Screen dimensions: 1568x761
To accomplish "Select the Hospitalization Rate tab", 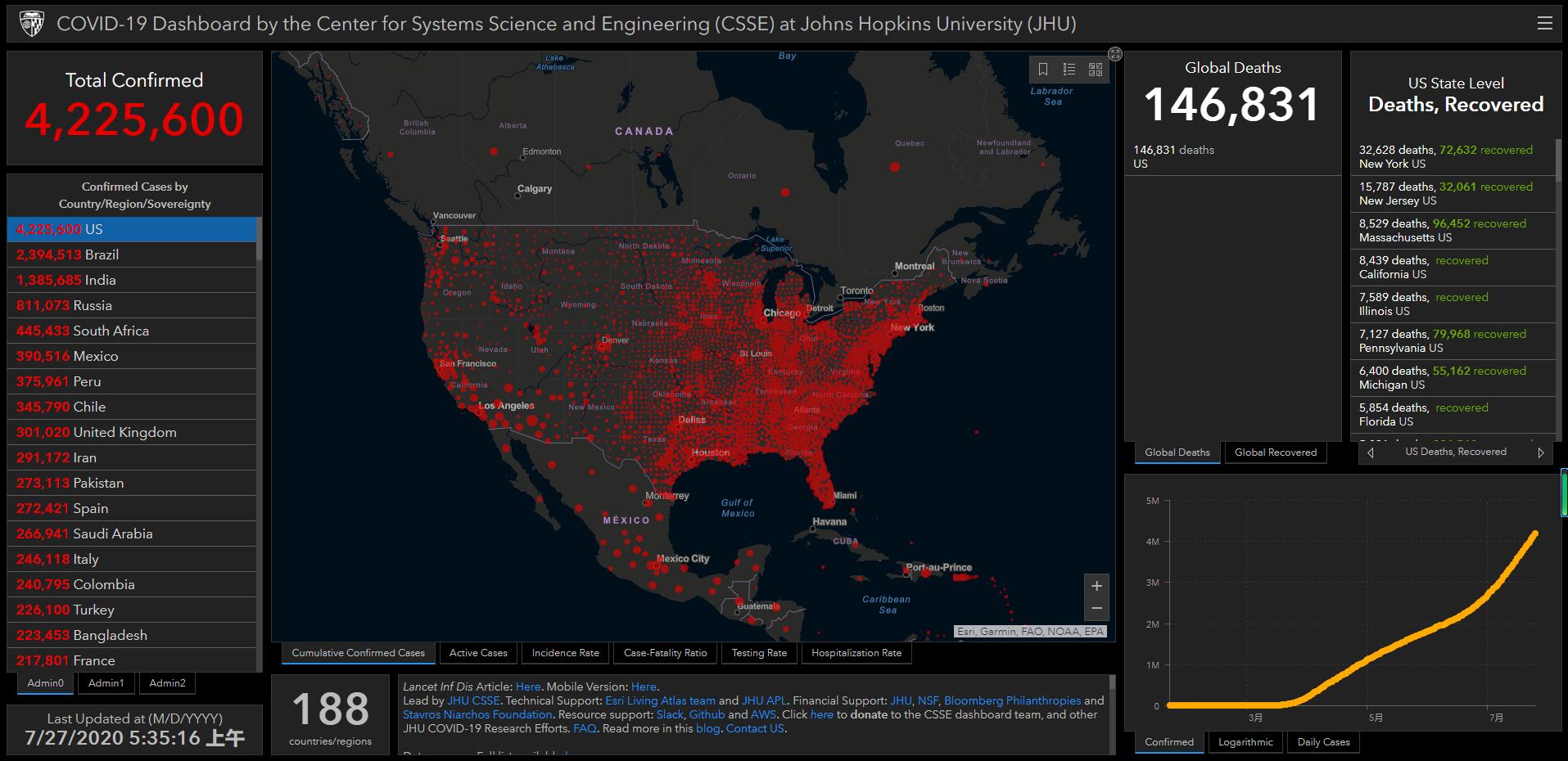I will [x=856, y=653].
